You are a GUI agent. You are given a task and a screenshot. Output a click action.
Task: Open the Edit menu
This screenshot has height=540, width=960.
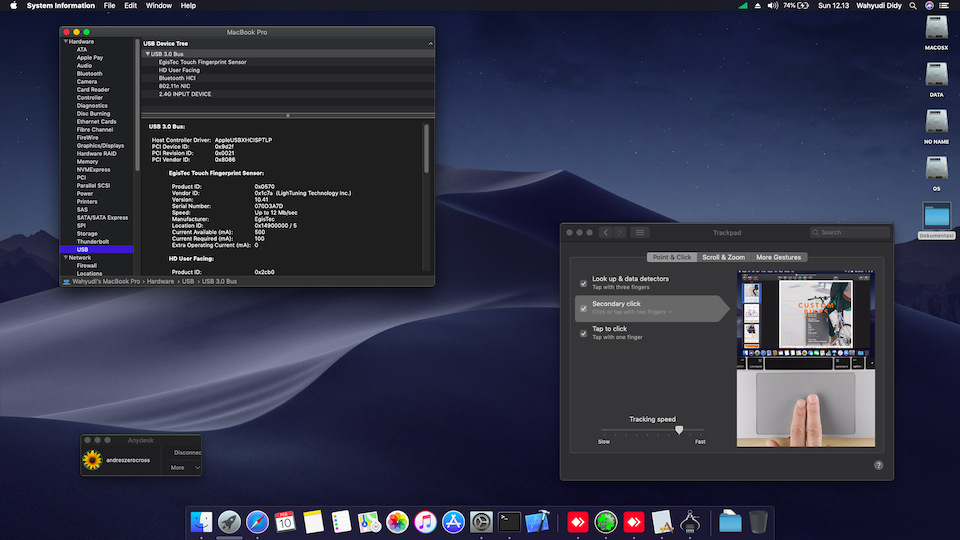(130, 6)
